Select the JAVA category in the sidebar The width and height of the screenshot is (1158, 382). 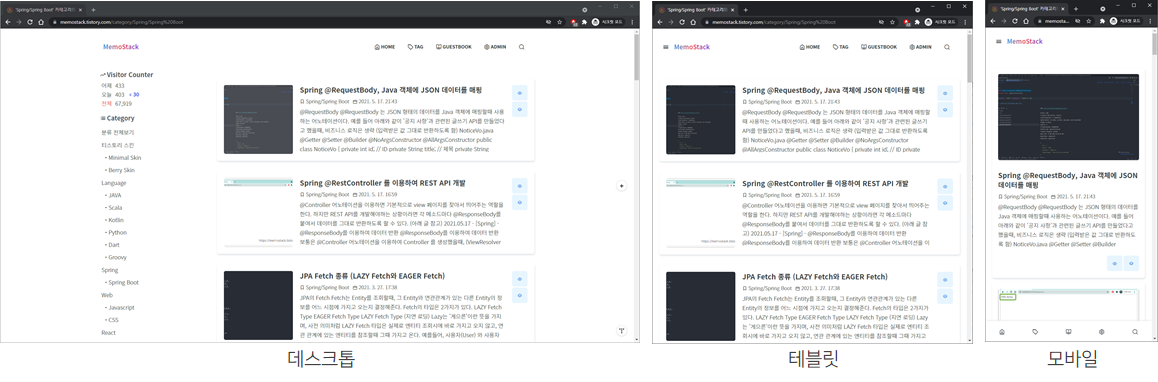[x=114, y=195]
